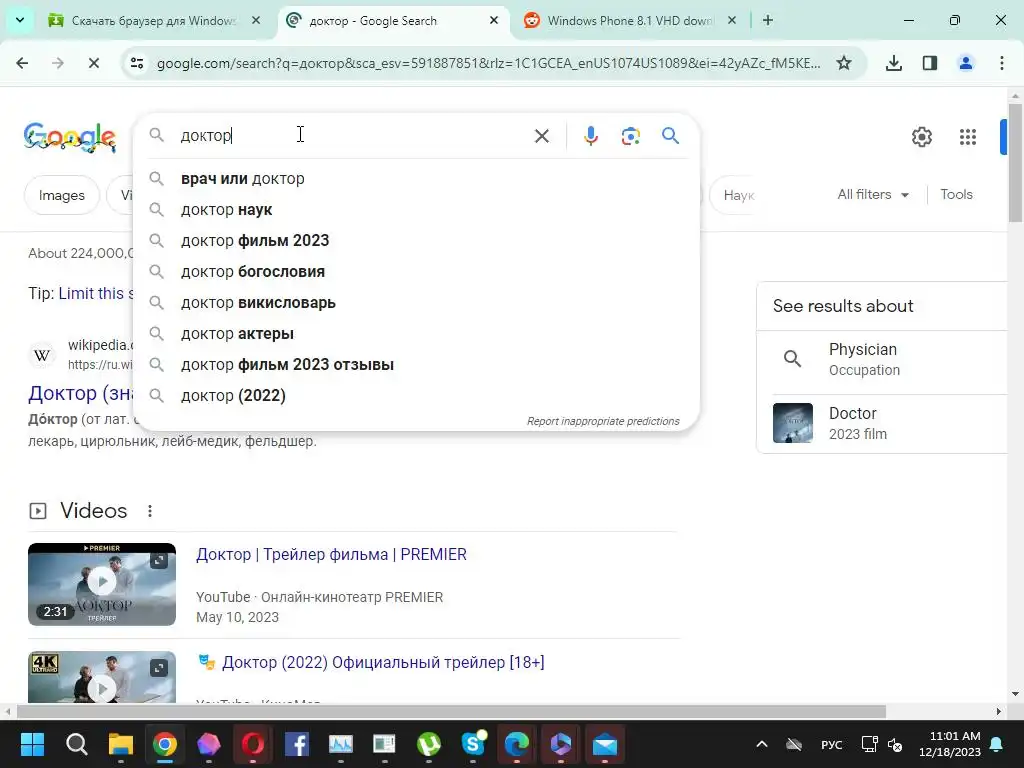Click Report inappropriate predictions link
The image size is (1024, 768).
click(x=603, y=421)
